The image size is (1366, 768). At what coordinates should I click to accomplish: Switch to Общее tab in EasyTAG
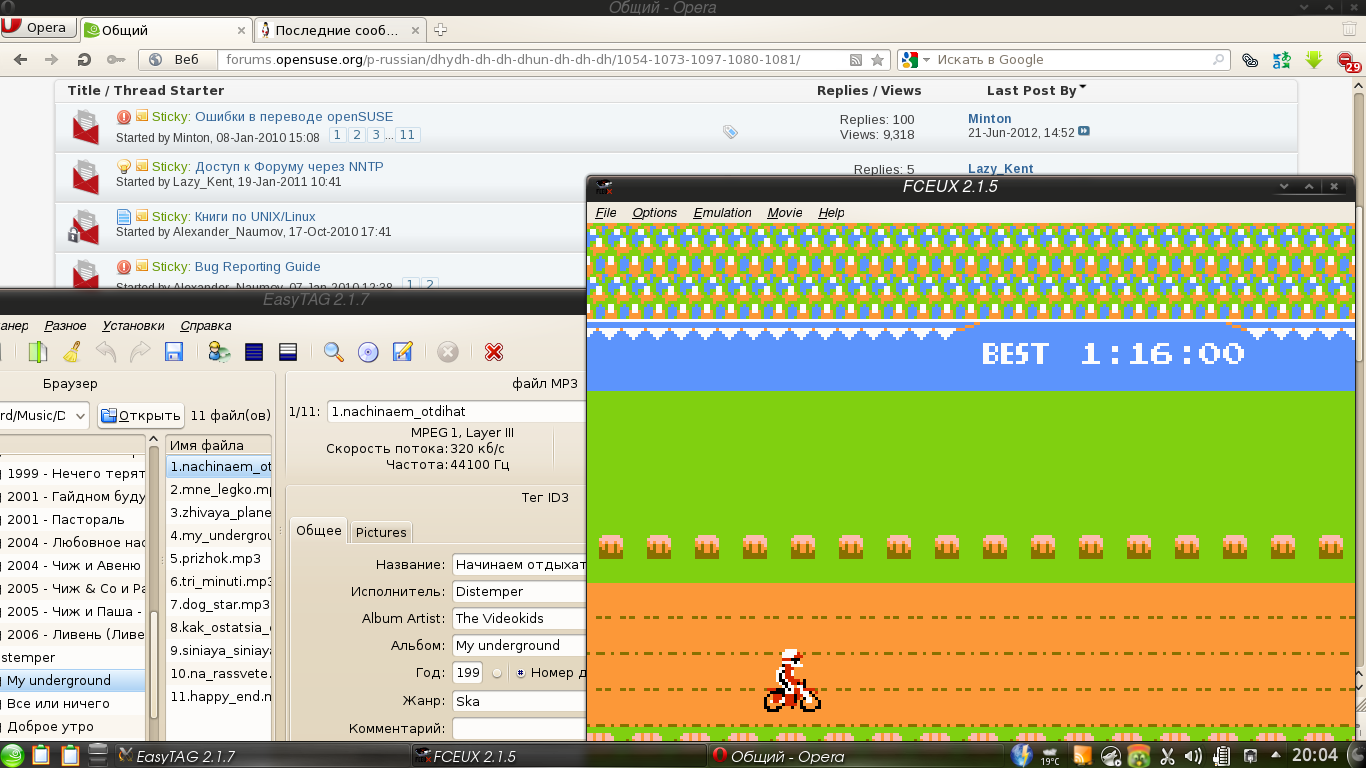319,531
